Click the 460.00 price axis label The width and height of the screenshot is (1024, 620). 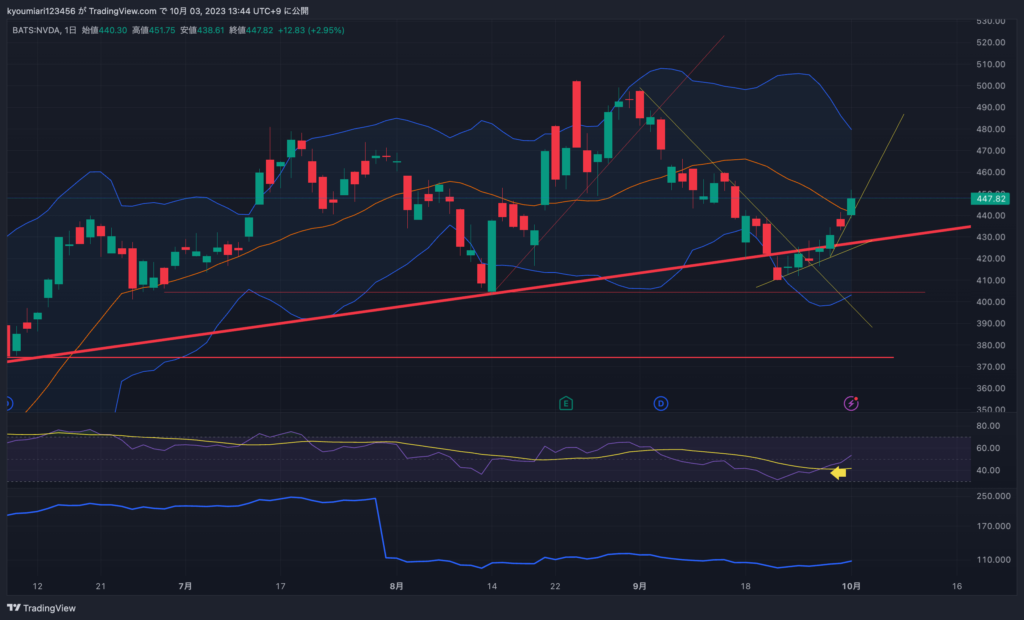(991, 172)
